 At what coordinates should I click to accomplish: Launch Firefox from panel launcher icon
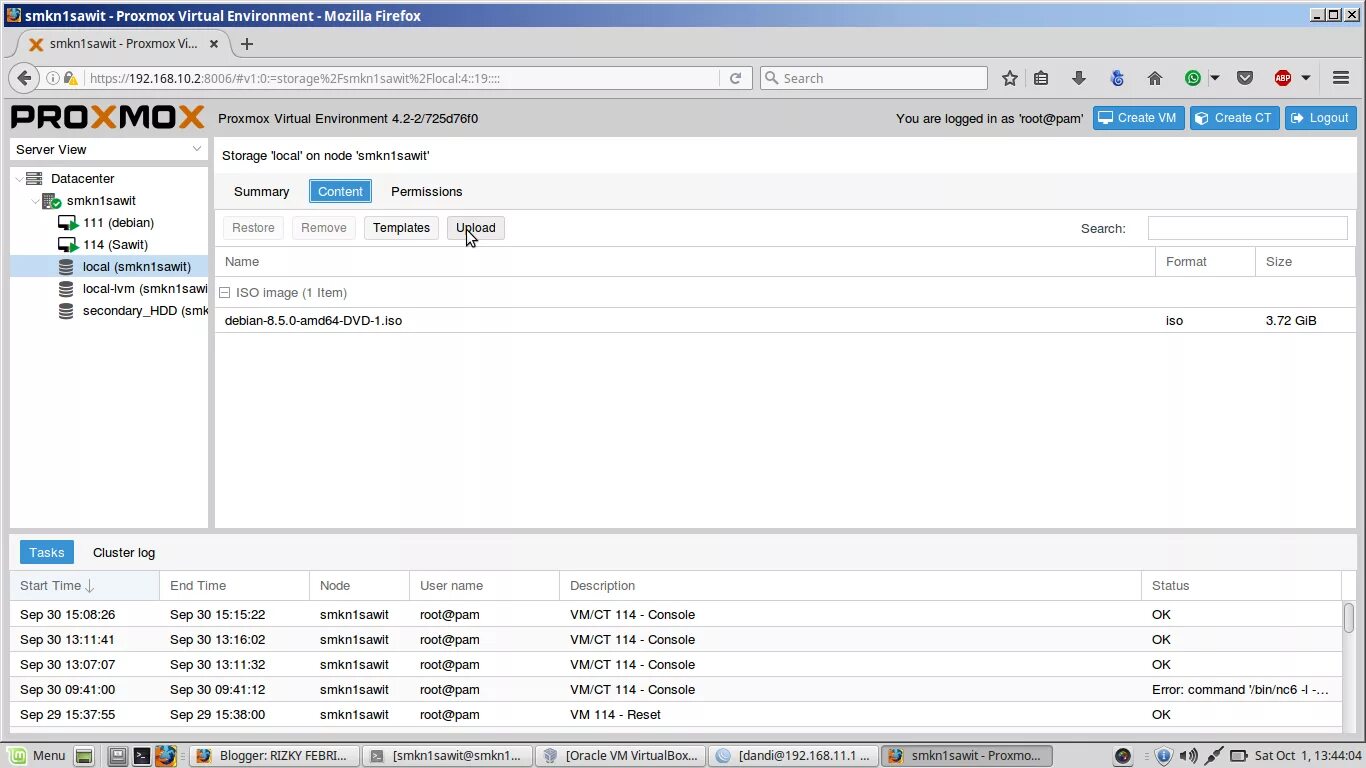165,756
